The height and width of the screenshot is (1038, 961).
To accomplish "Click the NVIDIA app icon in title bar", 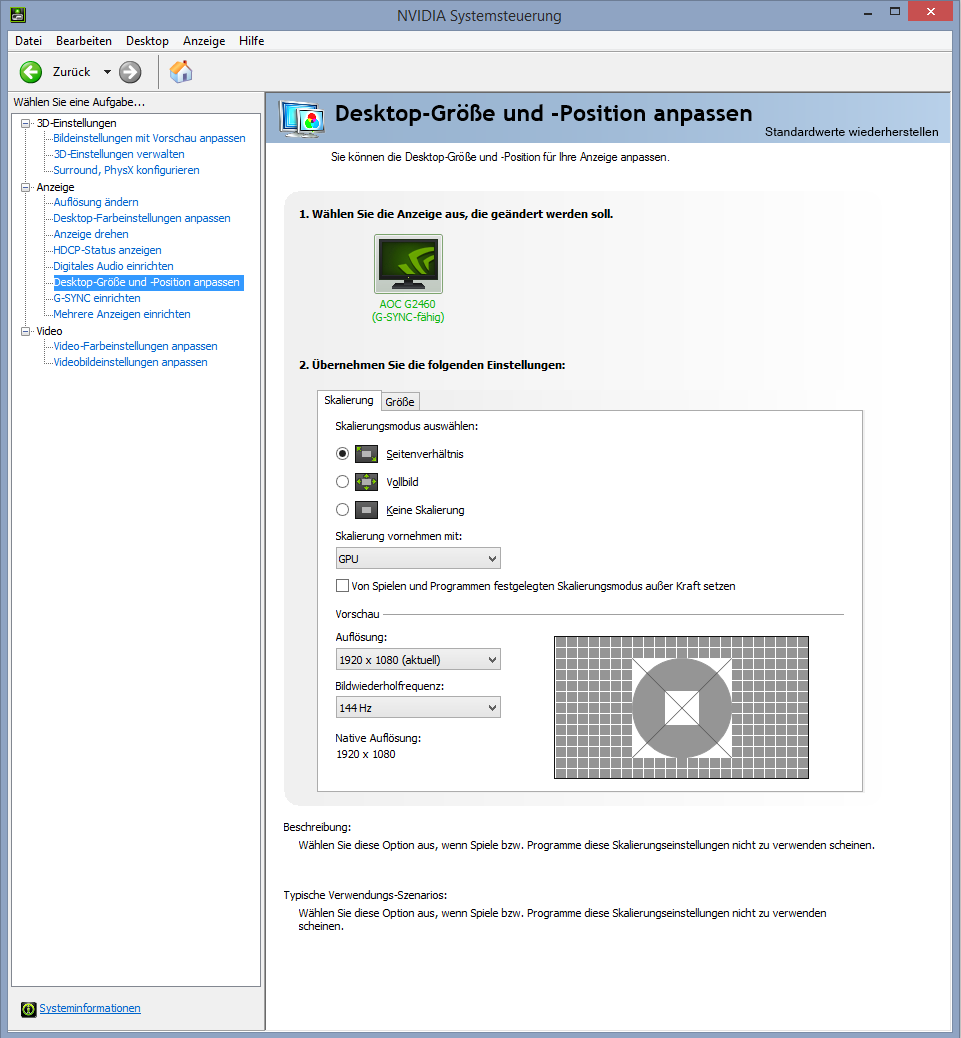I will coord(18,15).
